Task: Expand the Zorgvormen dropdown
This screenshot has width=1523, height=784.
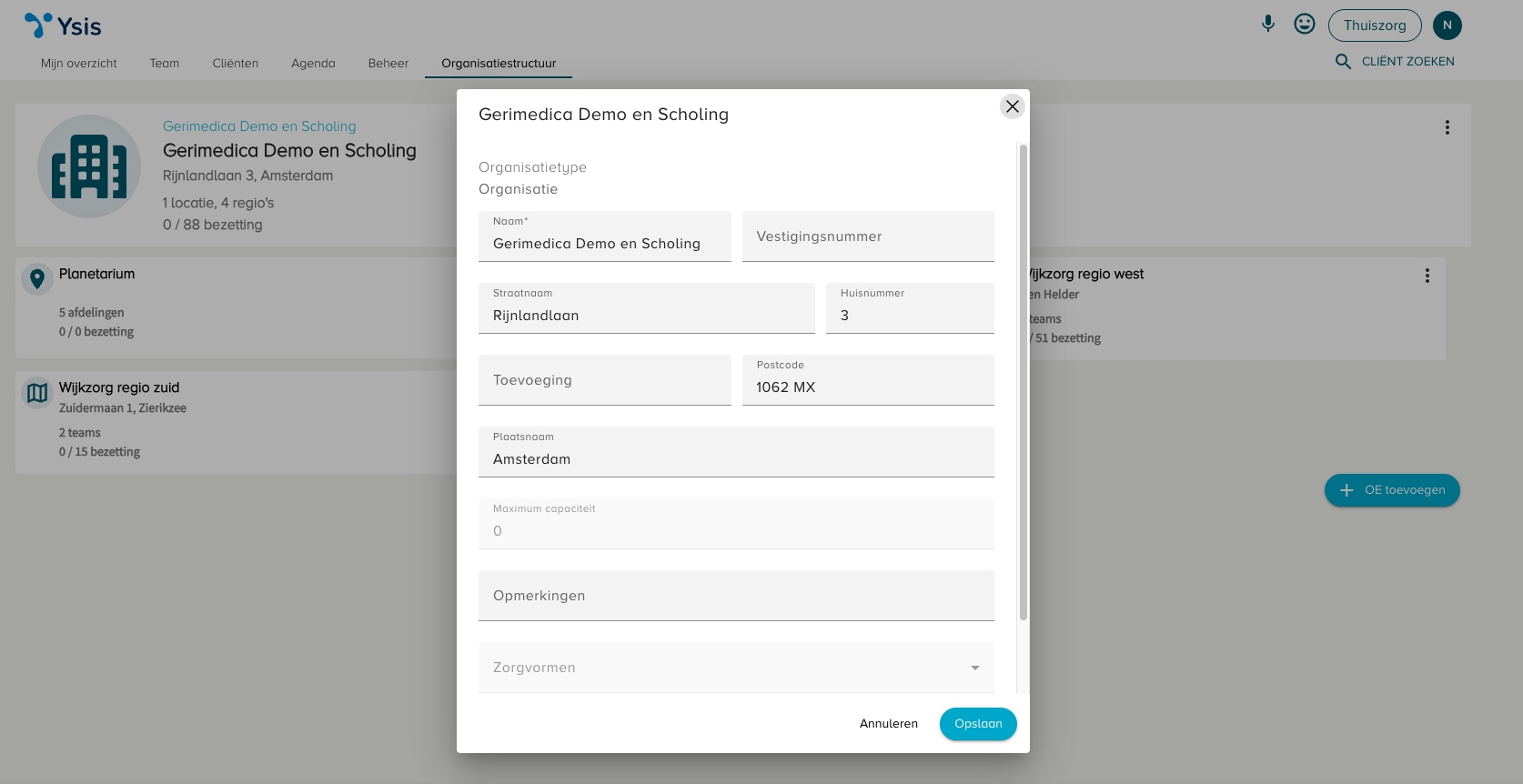Action: [974, 668]
